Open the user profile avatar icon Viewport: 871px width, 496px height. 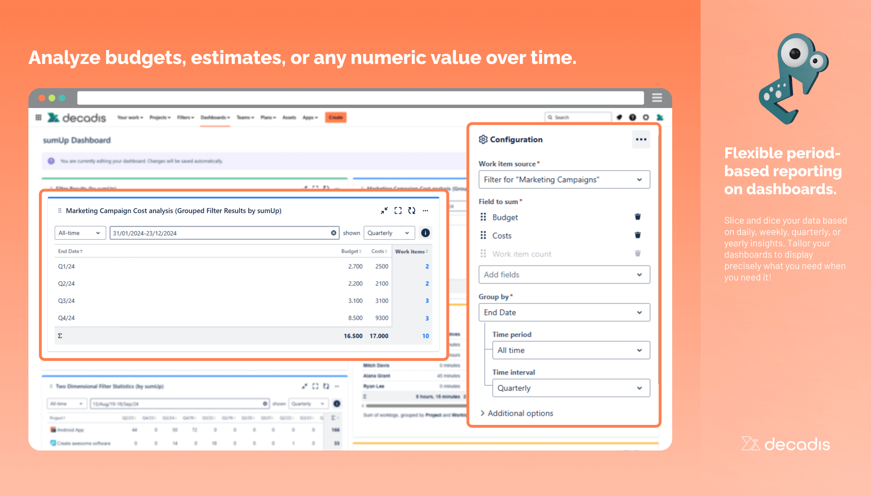click(660, 117)
